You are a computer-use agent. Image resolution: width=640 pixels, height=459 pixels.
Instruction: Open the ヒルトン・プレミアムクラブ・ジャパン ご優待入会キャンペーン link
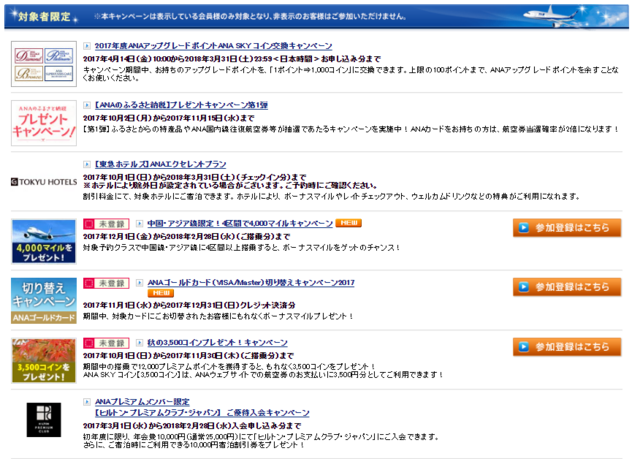tap(202, 412)
